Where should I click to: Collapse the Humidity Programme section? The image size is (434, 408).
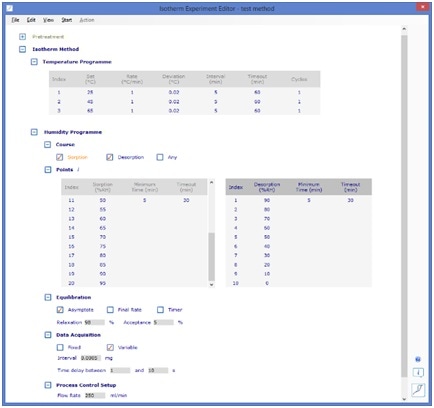(x=34, y=132)
